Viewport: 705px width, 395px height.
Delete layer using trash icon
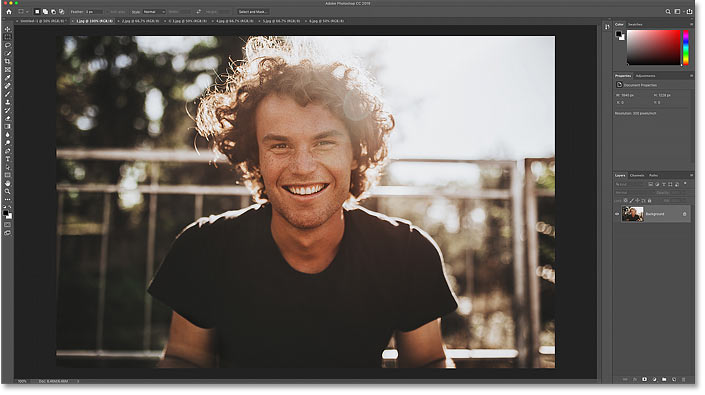point(684,380)
